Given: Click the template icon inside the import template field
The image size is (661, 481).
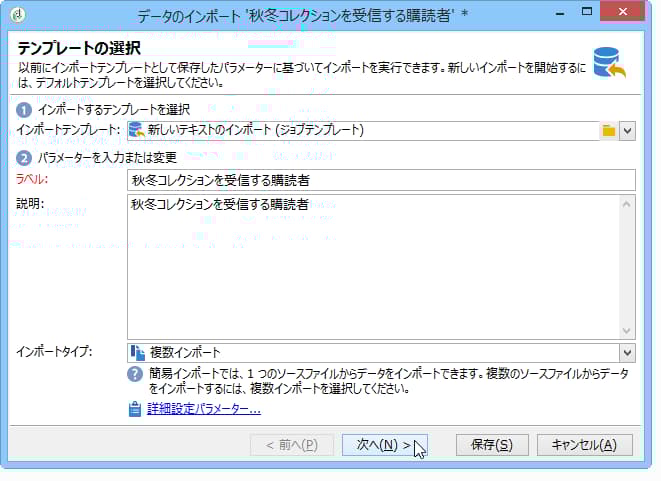Looking at the screenshot, I should coord(137,130).
